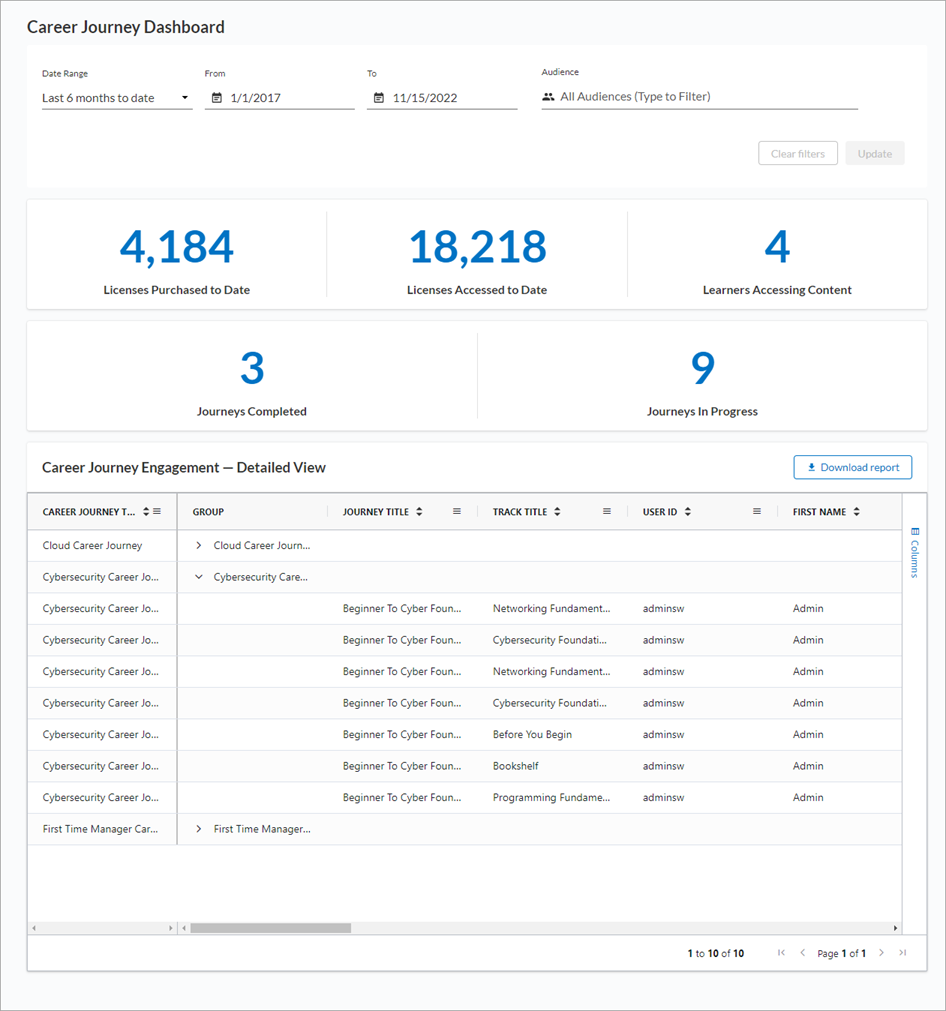The height and width of the screenshot is (1011, 946).
Task: Click the horizontal table scrollbar thumb
Action: click(270, 928)
